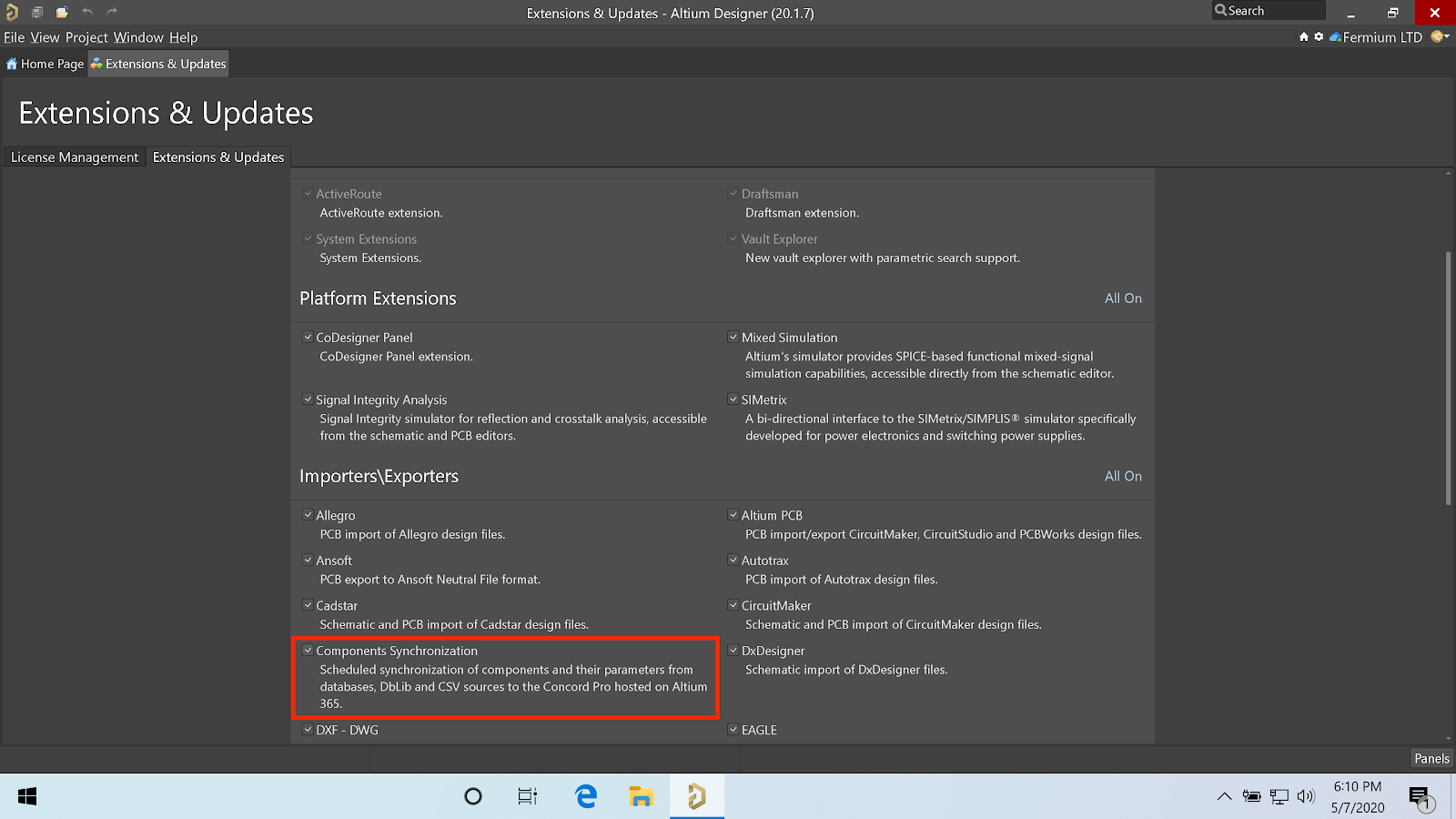Image resolution: width=1456 pixels, height=819 pixels.
Task: Select the Extensions & Updates document tab
Action: (158, 64)
